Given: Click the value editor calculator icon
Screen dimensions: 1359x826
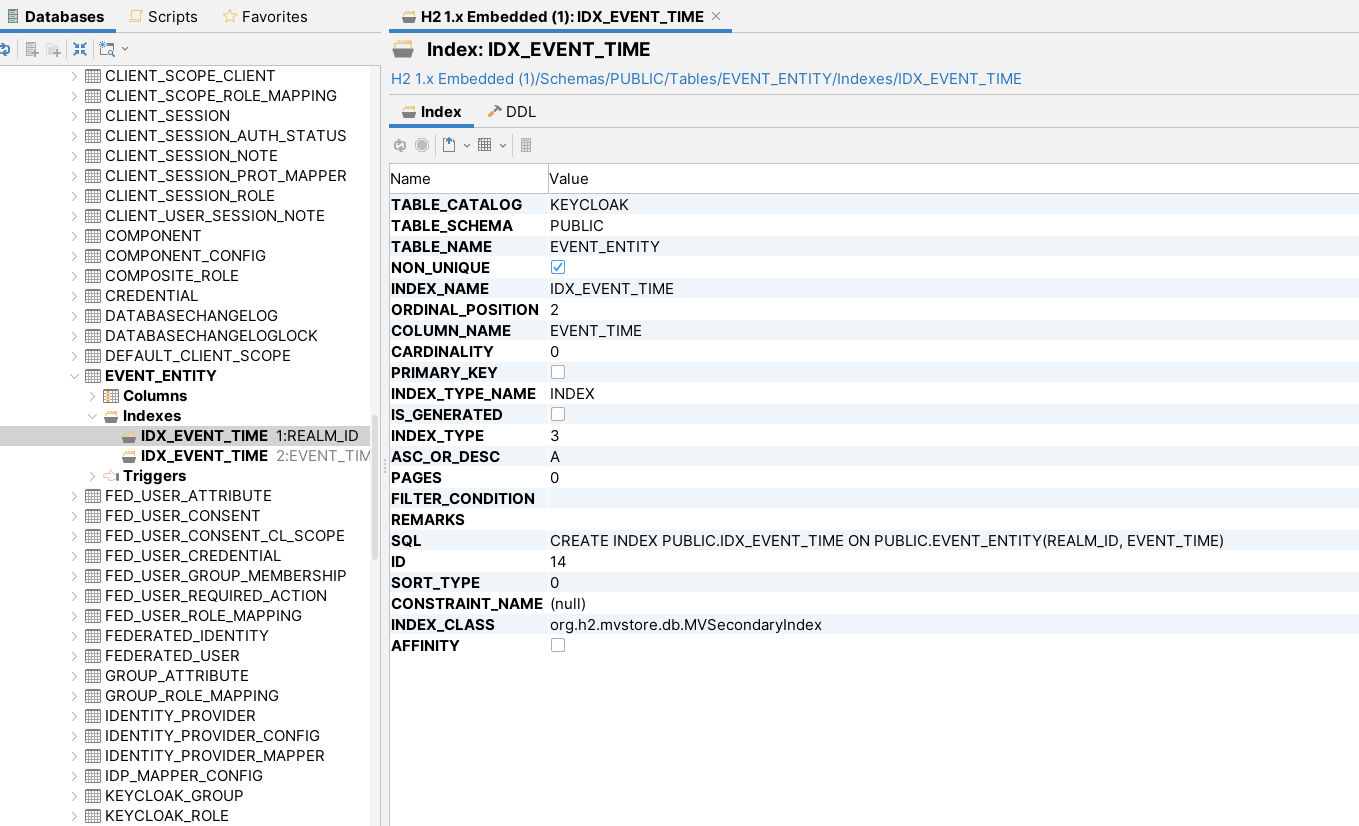Looking at the screenshot, I should pos(525,145).
